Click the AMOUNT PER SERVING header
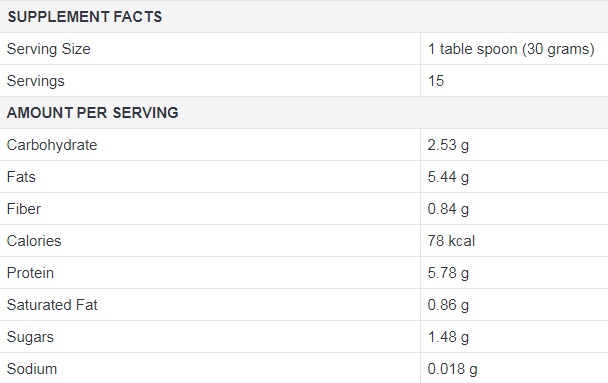The width and height of the screenshot is (608, 383). 93,113
